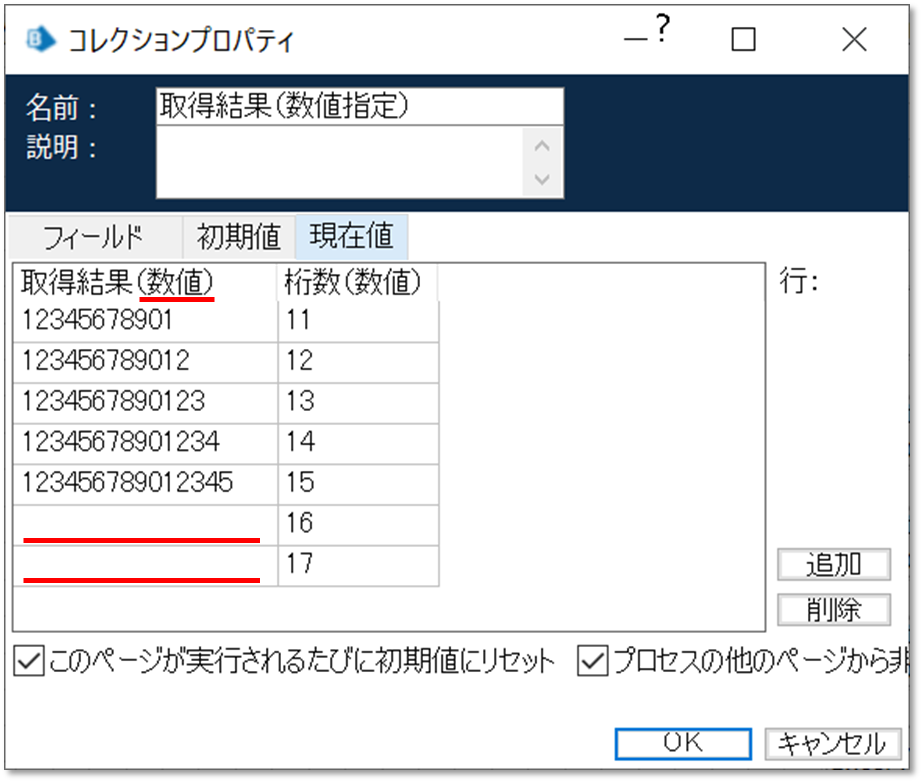This screenshot has height=783, width=923.
Task: Click the 追加 button to add row
Action: point(834,565)
